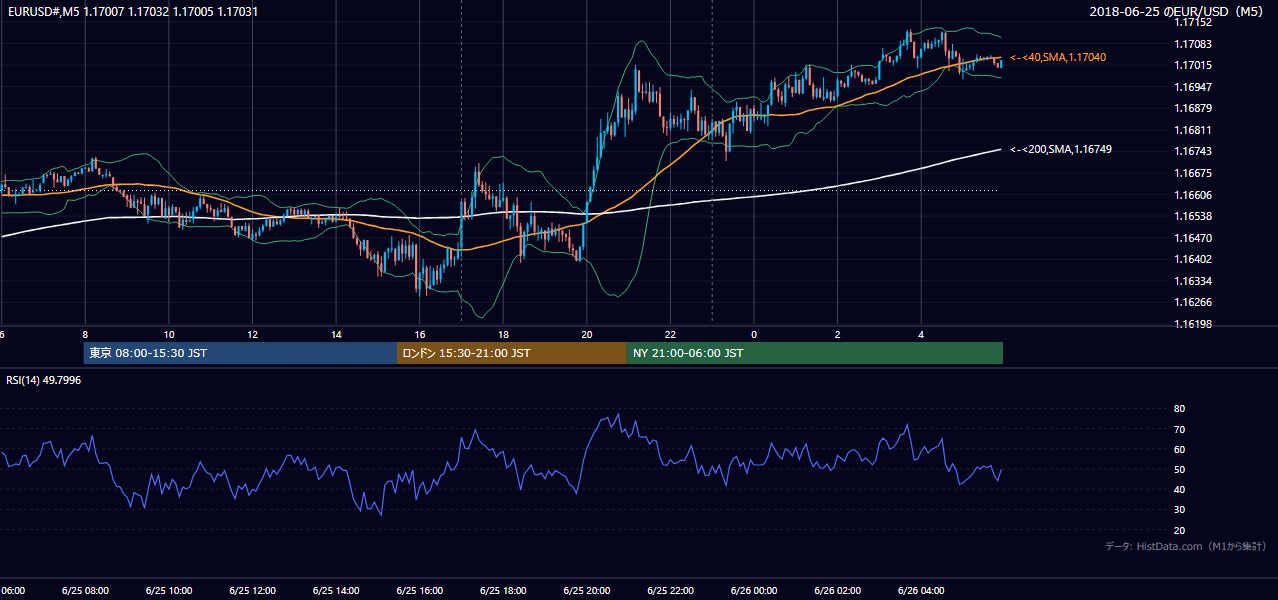
Task: Click price level 1.16811 on the axis
Action: [1193, 130]
